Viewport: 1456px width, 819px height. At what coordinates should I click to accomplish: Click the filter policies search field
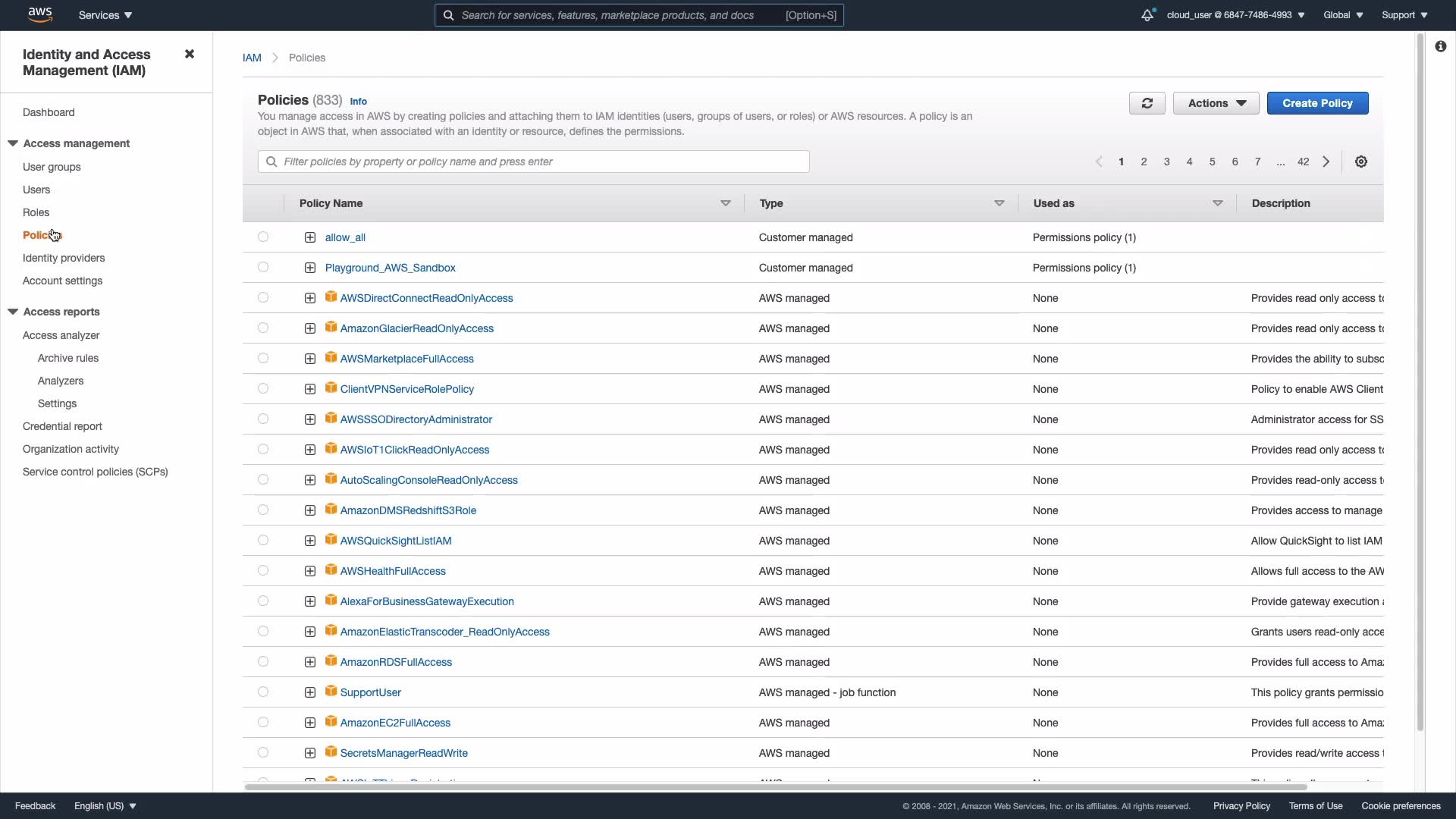[534, 162]
